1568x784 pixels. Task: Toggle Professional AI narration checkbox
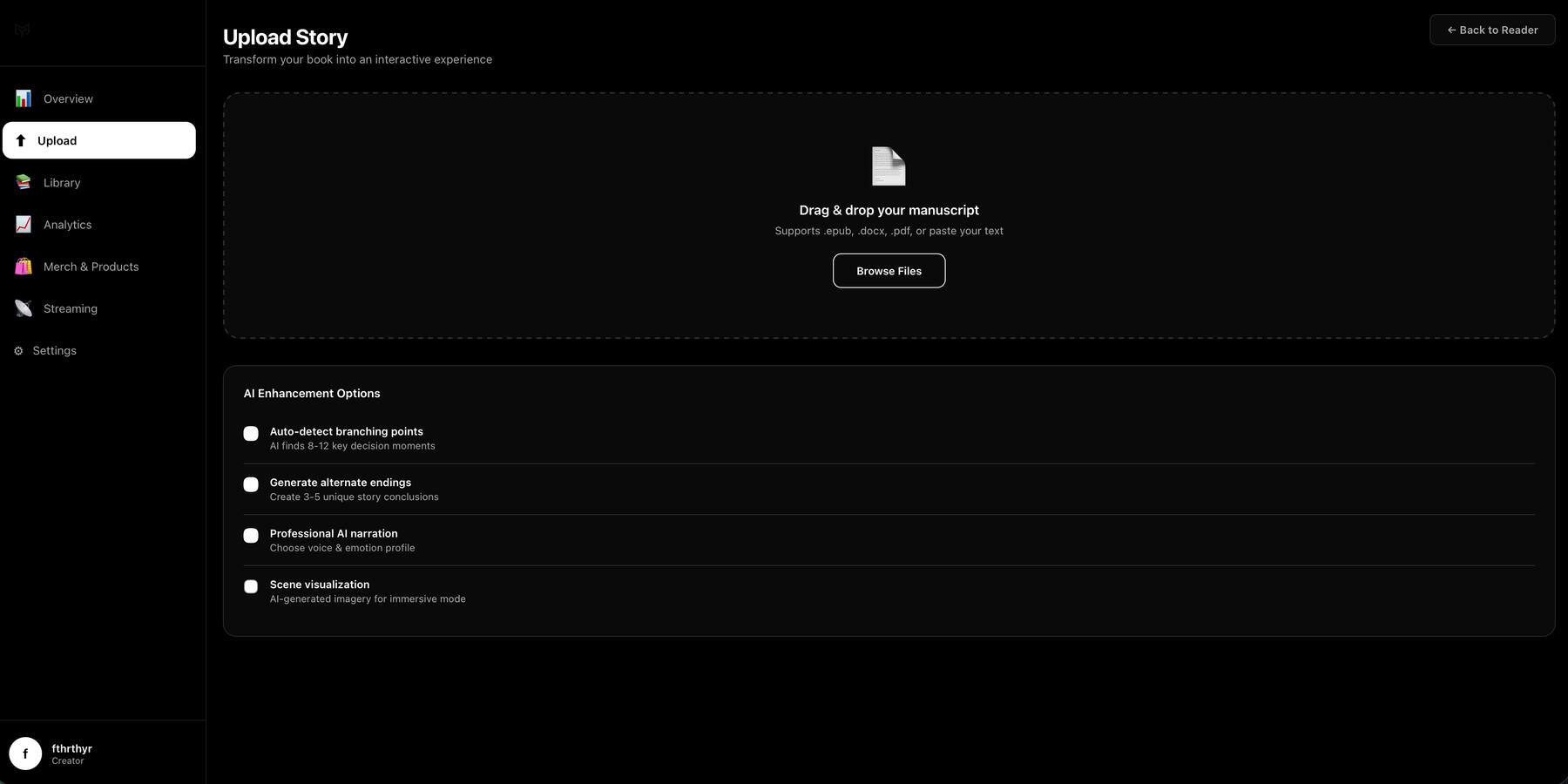(x=251, y=536)
